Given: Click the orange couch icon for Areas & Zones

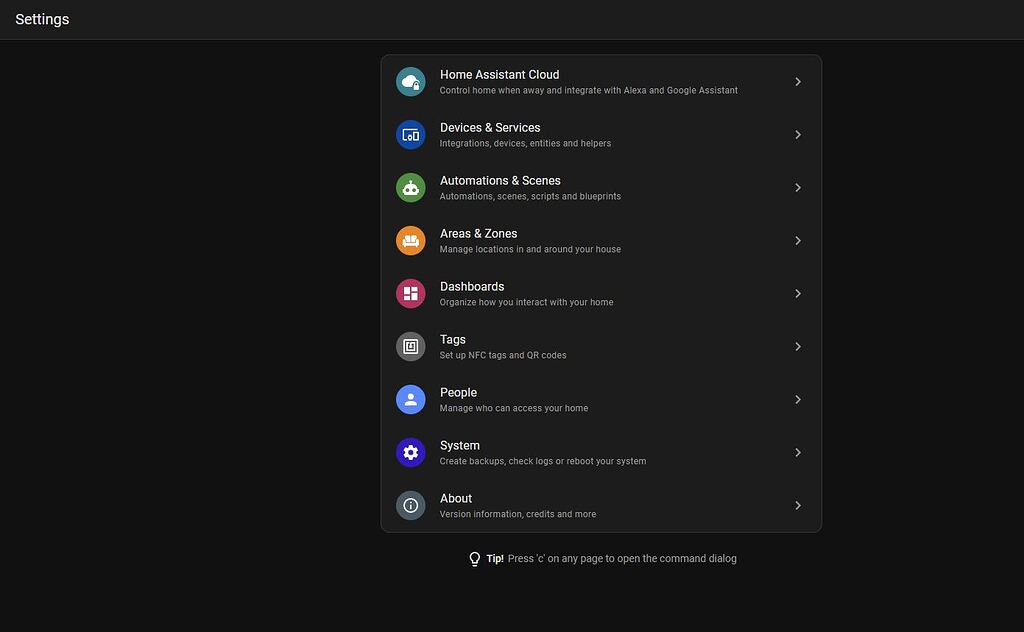Looking at the screenshot, I should (410, 240).
